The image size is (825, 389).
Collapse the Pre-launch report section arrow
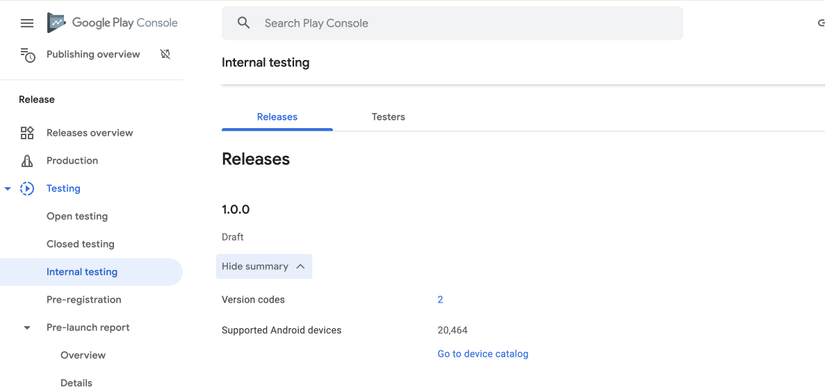[27, 327]
